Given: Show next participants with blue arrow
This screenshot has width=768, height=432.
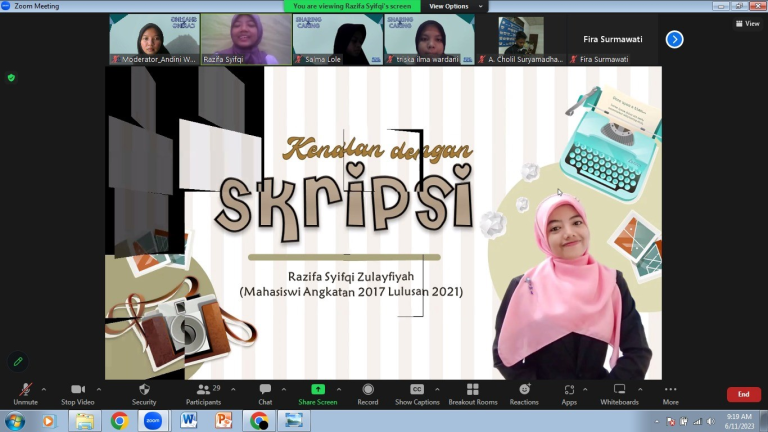Looking at the screenshot, I should pos(674,39).
